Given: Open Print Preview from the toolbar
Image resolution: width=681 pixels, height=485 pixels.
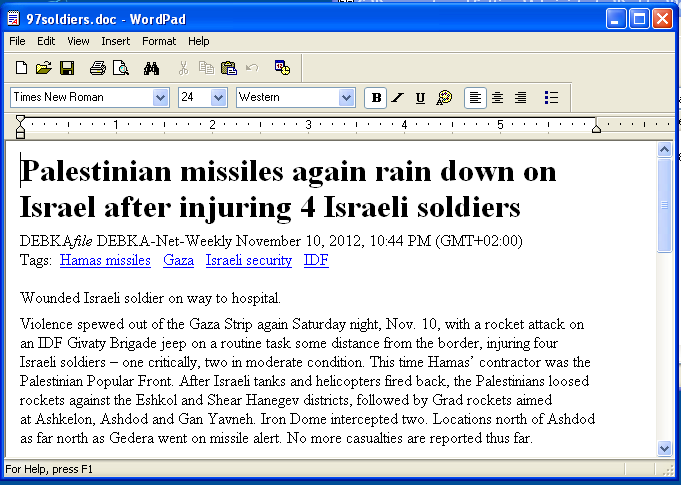Looking at the screenshot, I should coord(121,68).
